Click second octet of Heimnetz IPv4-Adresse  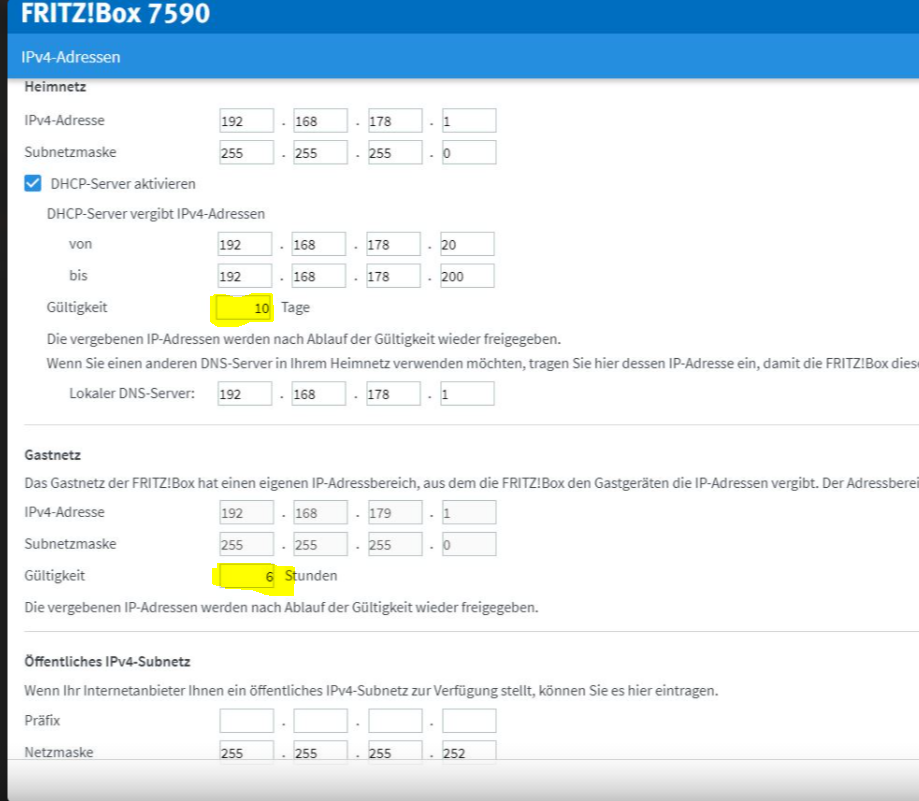[x=321, y=121]
